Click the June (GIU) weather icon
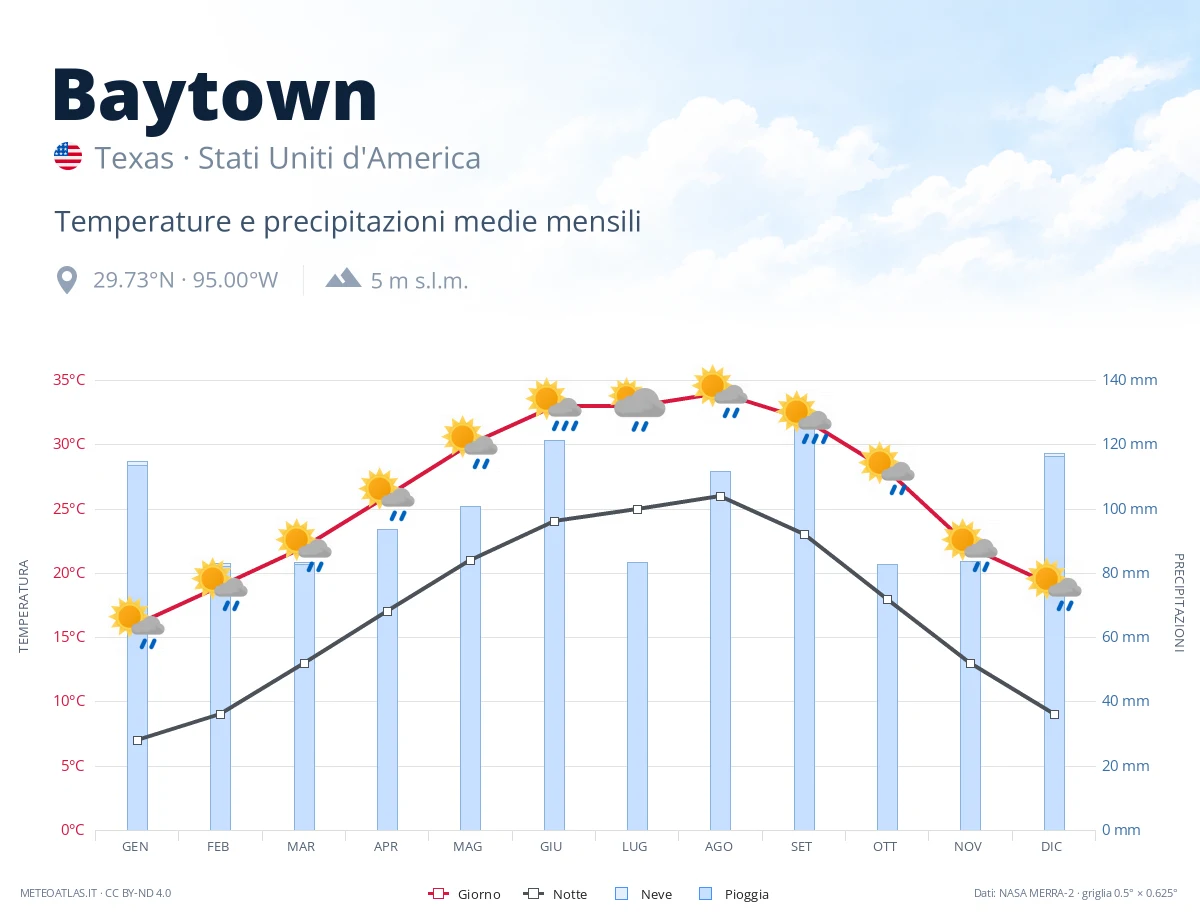The height and width of the screenshot is (920, 1200). [554, 404]
